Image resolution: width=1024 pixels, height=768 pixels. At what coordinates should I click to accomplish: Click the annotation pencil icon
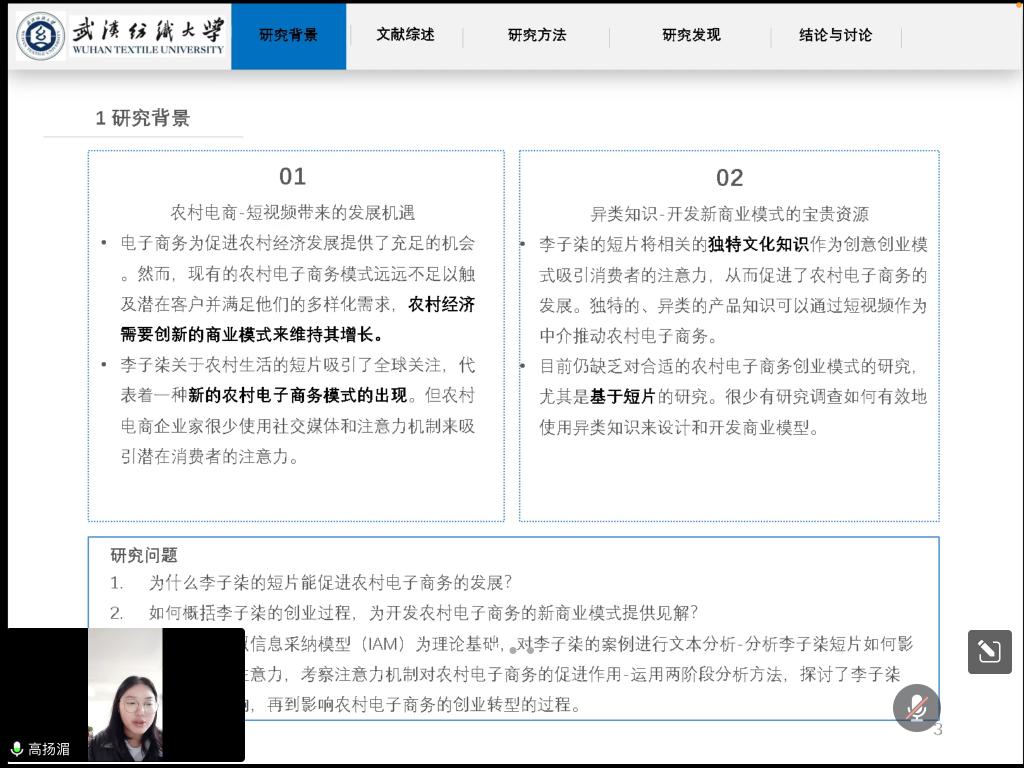tap(989, 652)
